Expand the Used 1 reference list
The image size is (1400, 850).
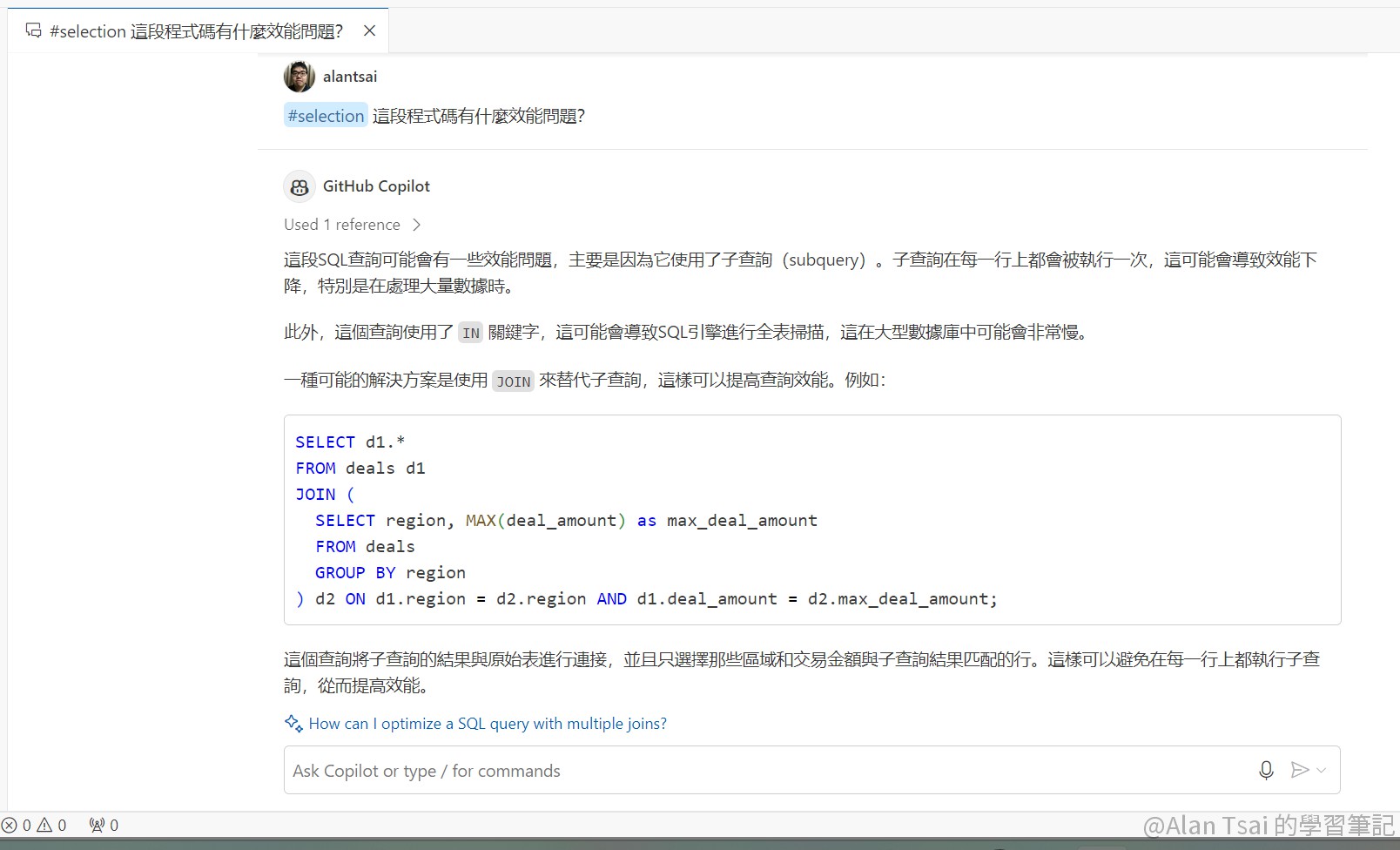(x=417, y=225)
